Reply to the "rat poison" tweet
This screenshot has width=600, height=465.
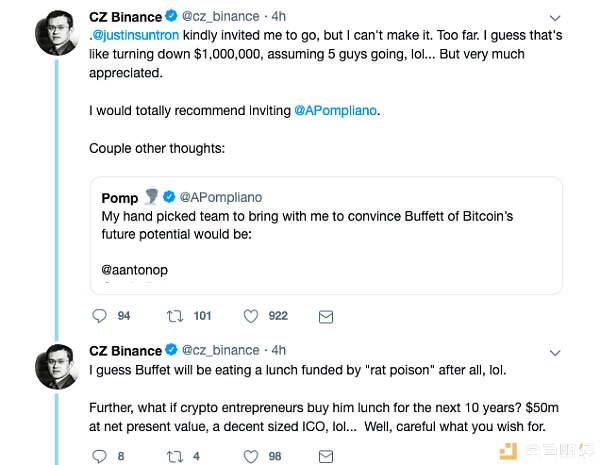coord(98,456)
